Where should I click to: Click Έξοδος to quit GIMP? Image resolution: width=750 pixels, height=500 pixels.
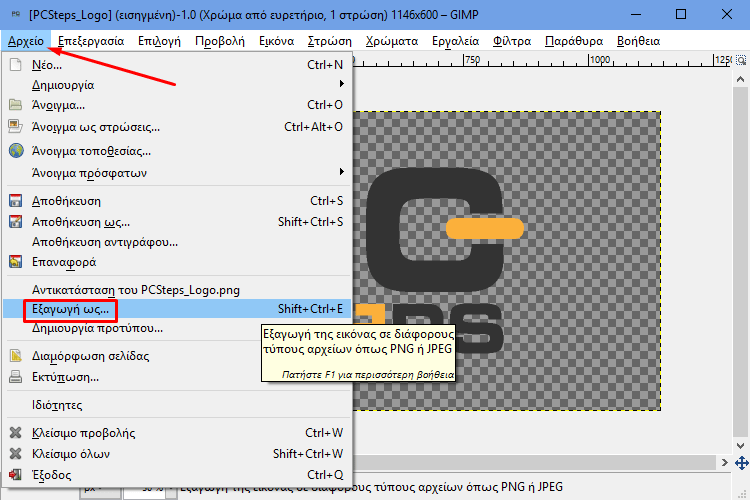177,475
